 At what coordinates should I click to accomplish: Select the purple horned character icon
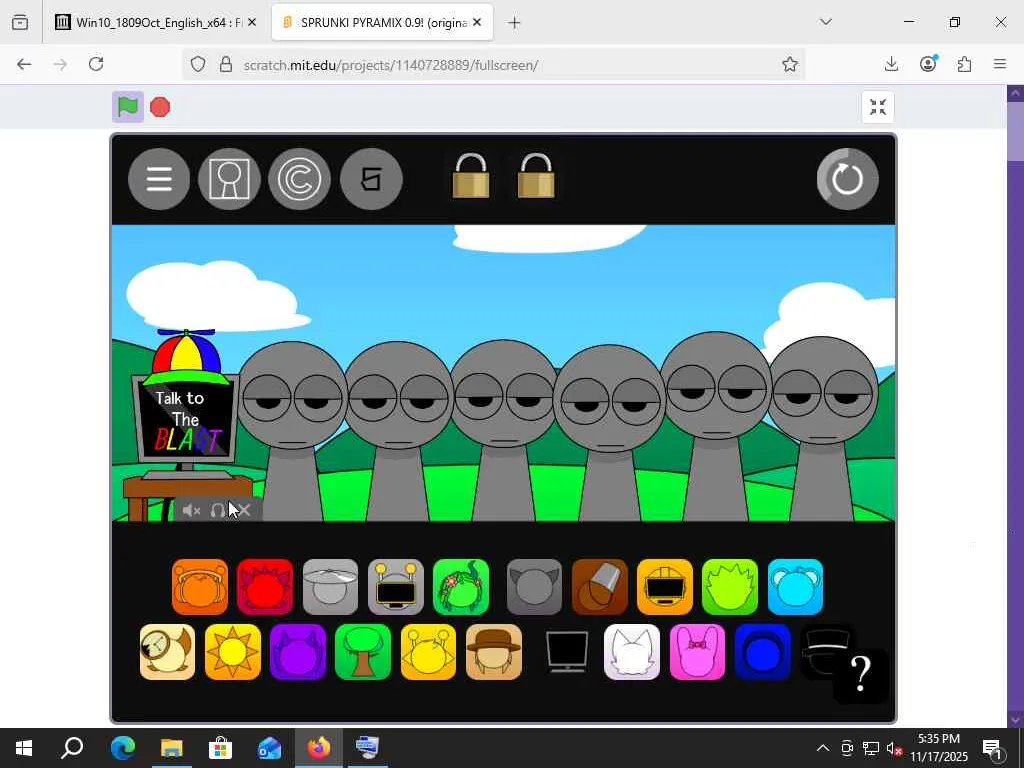coord(298,652)
